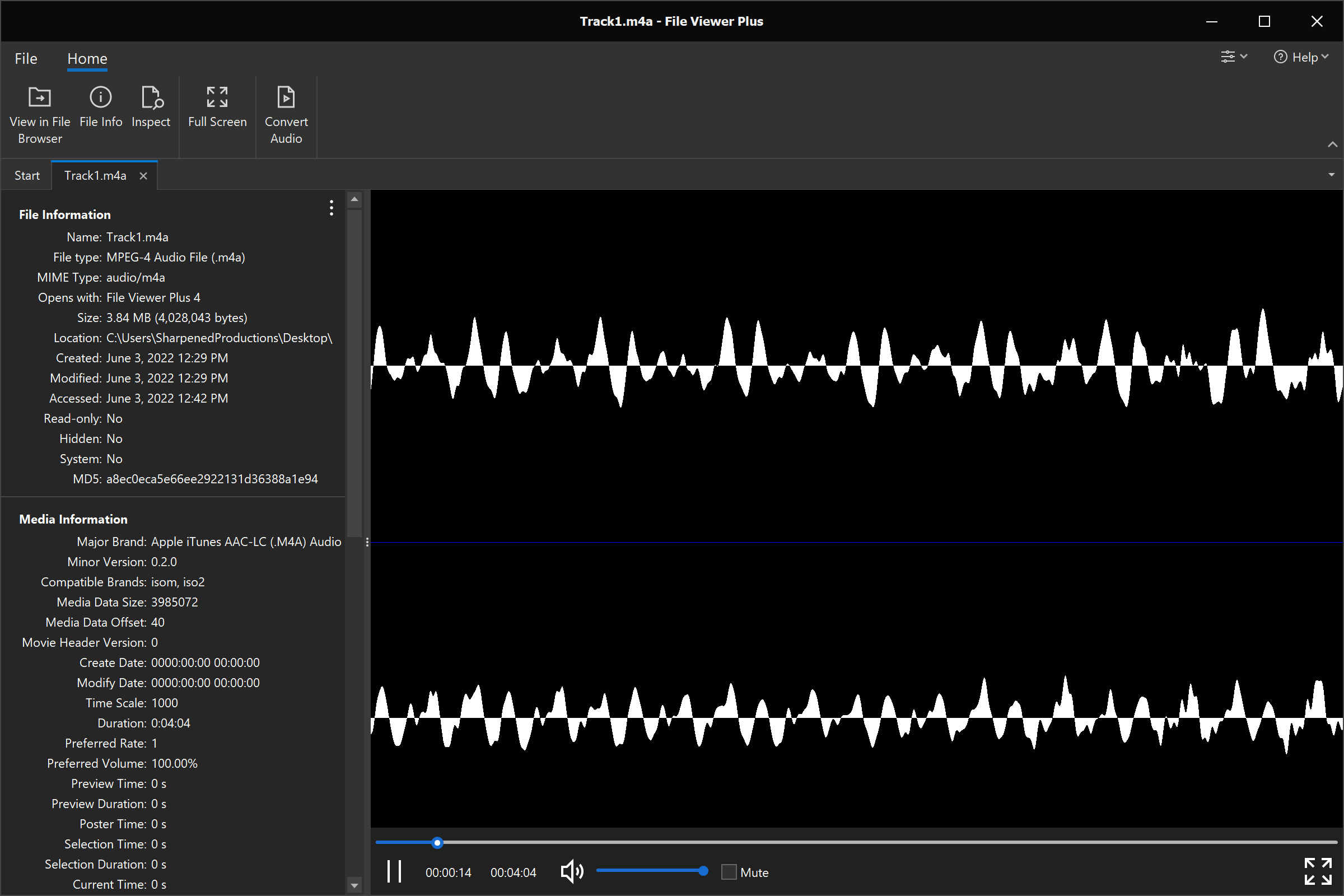Expand the settings dropdown in toolbar
1344x896 pixels.
click(1233, 58)
